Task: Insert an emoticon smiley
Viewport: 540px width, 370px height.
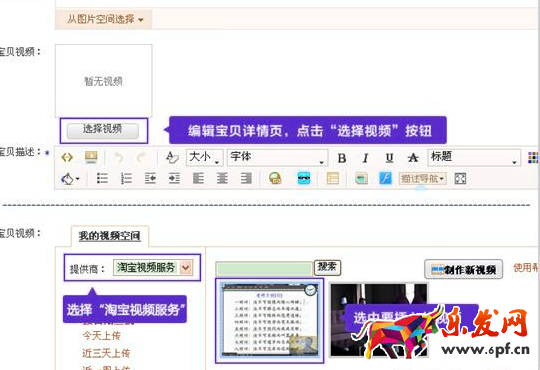Action: pyautogui.click(x=275, y=178)
